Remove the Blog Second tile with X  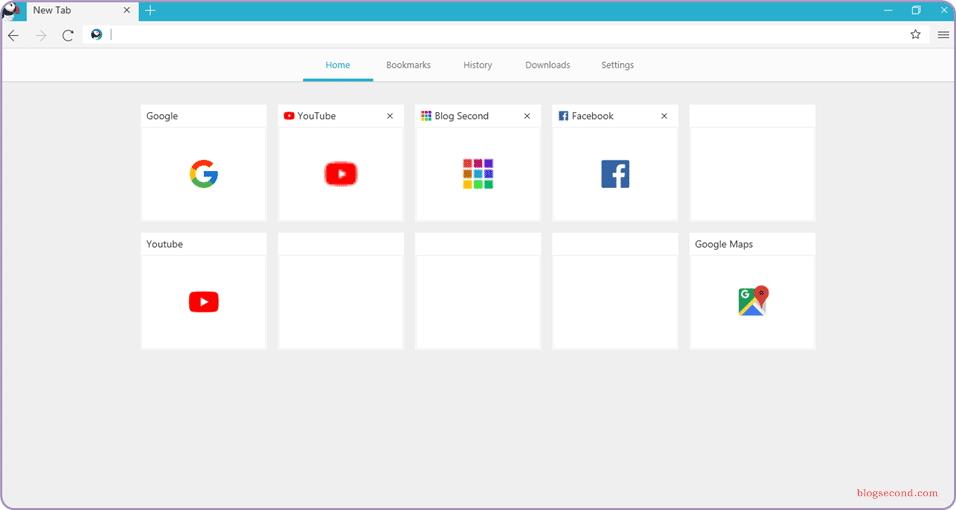[x=527, y=116]
